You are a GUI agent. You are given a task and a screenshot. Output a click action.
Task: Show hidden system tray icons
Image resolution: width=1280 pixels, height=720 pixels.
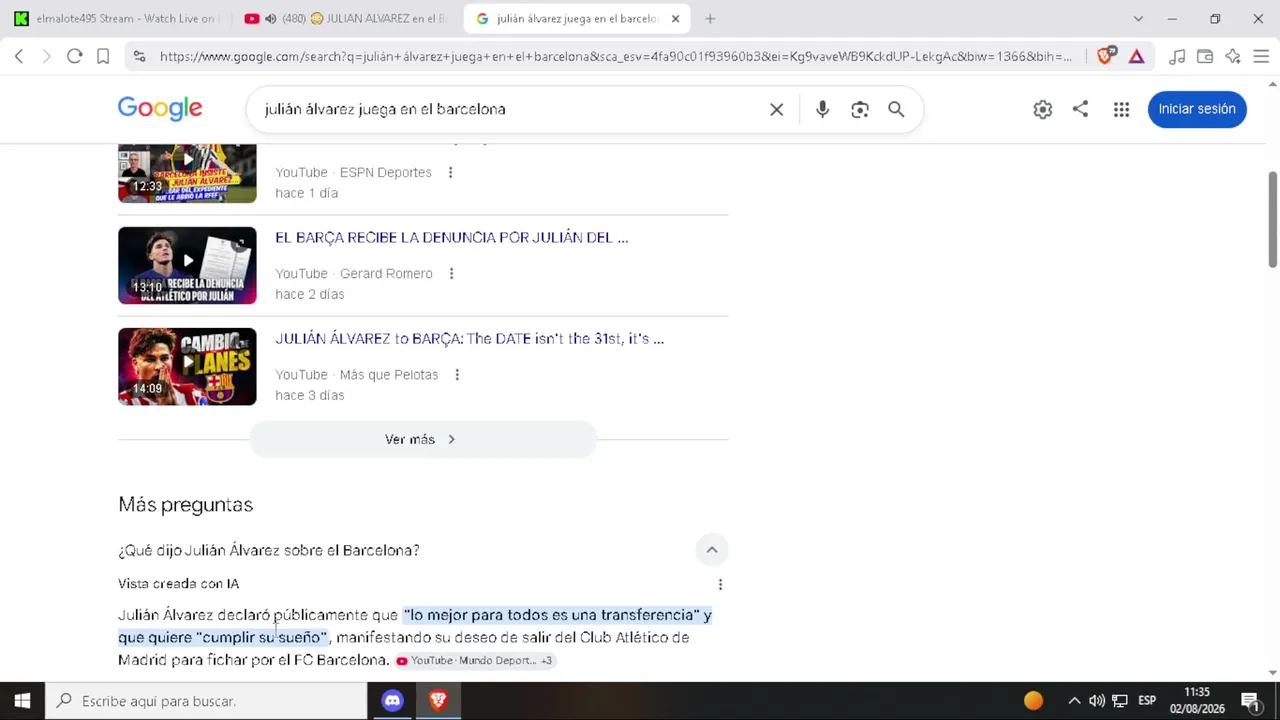1074,701
